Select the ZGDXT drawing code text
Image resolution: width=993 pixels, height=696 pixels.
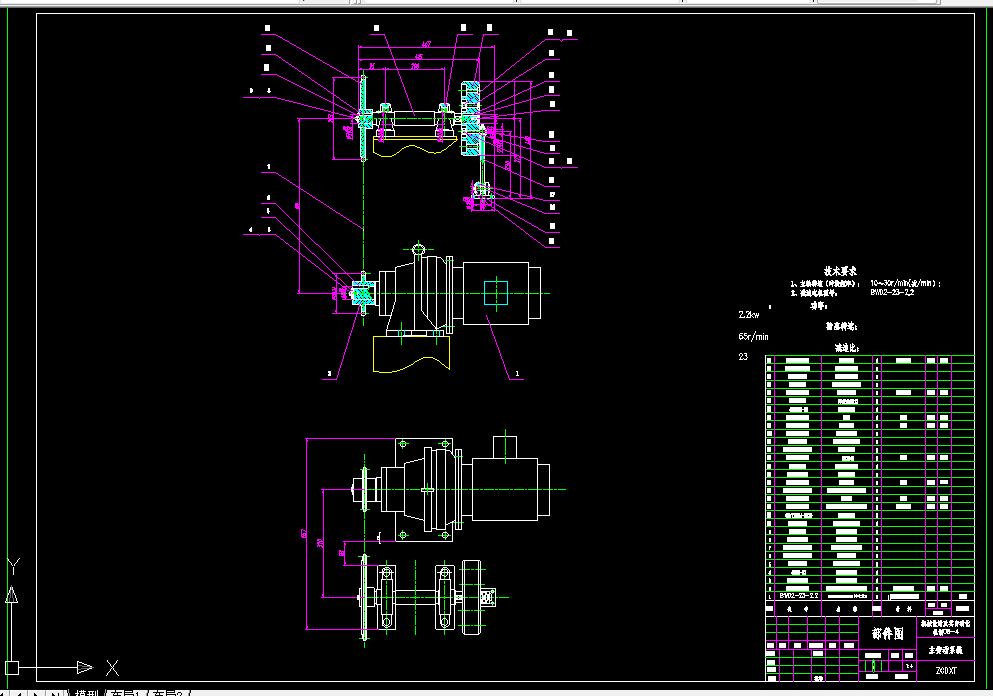[x=946, y=671]
